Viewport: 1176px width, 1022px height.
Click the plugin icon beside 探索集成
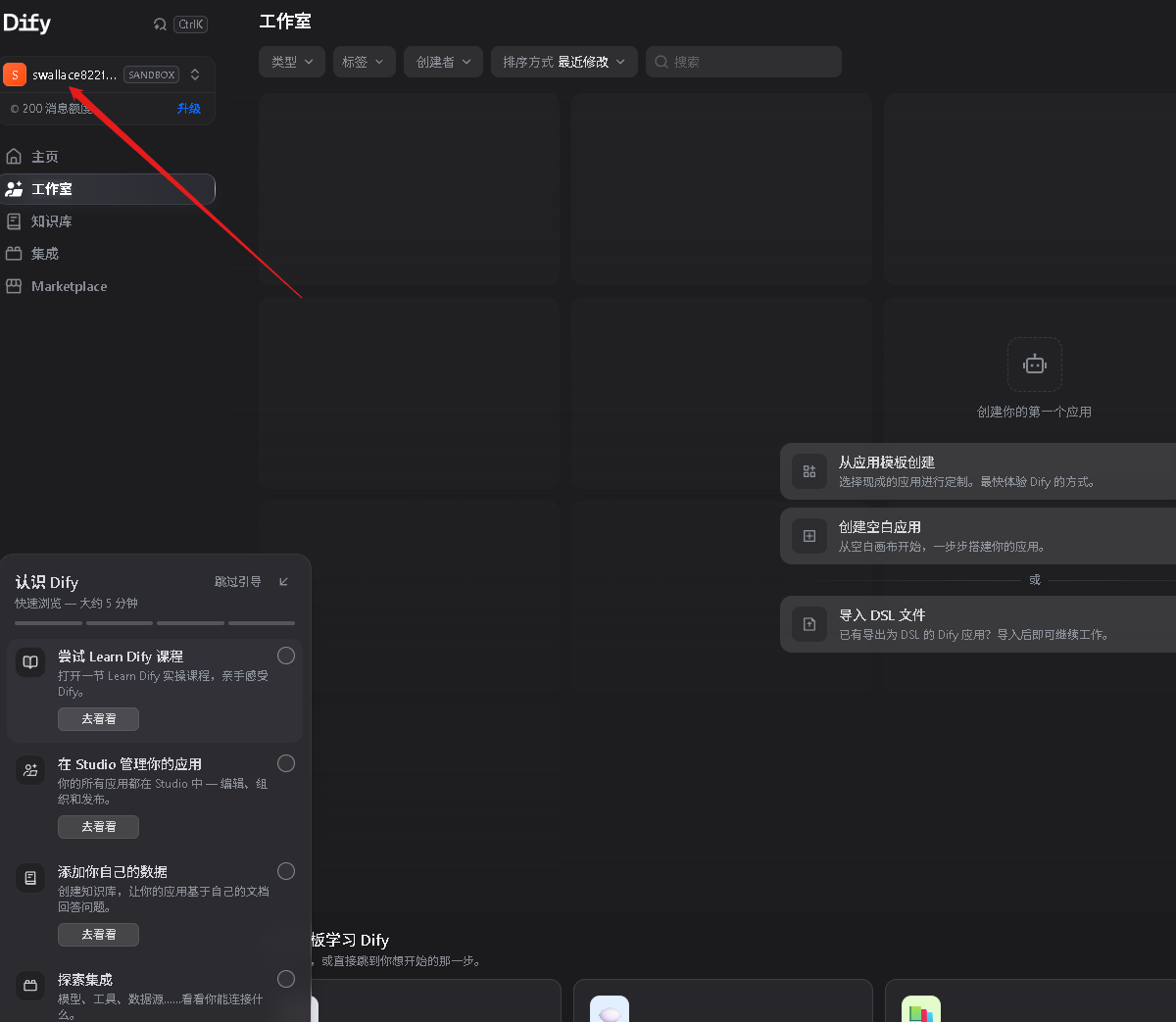pyautogui.click(x=30, y=986)
